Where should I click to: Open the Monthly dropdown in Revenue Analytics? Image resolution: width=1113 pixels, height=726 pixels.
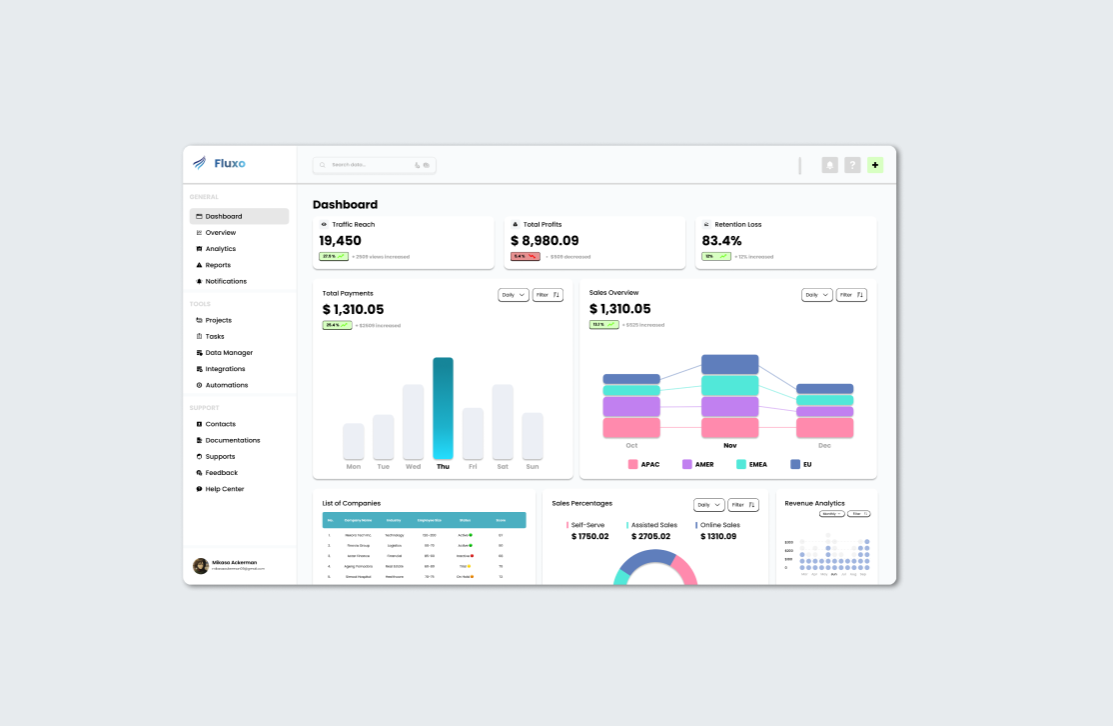(832, 513)
